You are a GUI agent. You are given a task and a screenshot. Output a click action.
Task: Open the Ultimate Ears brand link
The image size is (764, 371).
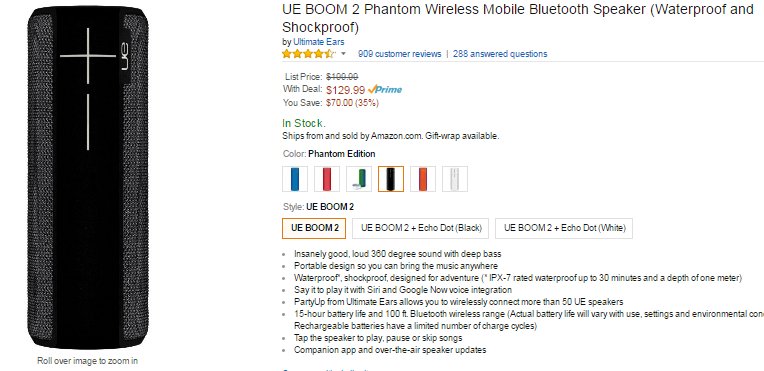click(x=319, y=42)
